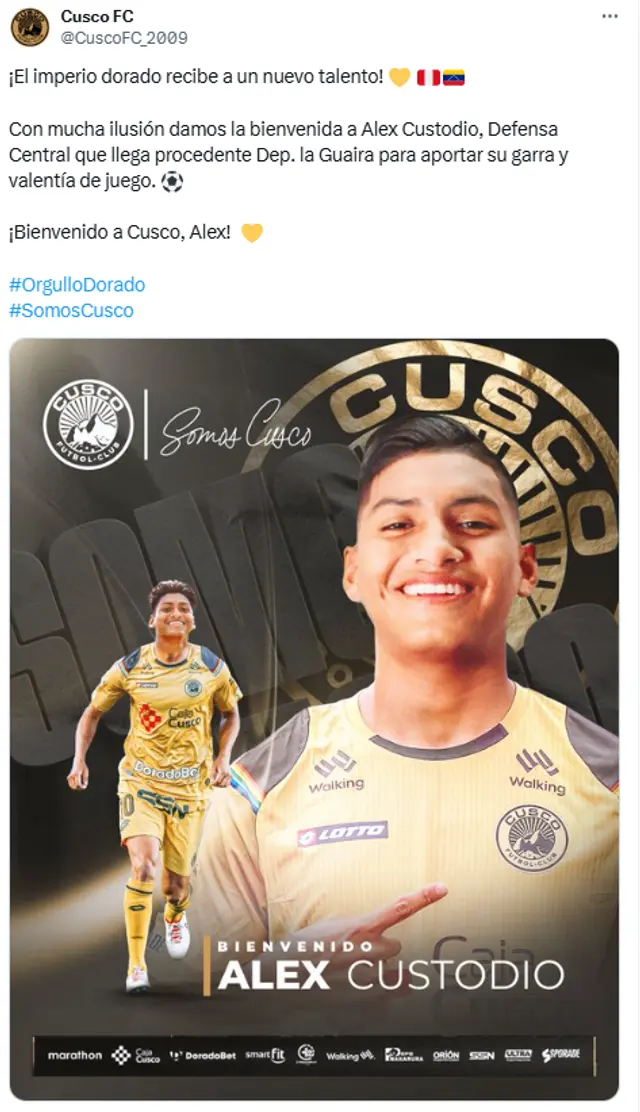Viewport: 640px width, 1112px height.
Task: Click the smartfit sponsor logo
Action: [x=265, y=1055]
